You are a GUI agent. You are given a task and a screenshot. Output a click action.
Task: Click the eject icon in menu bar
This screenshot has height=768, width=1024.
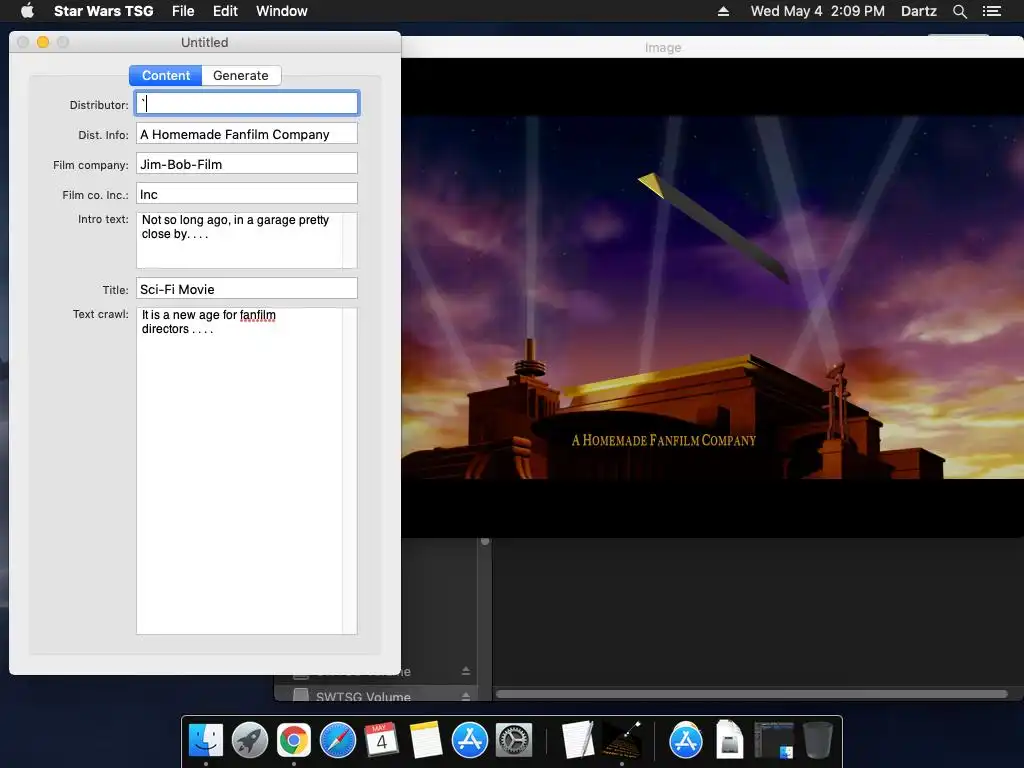[723, 11]
